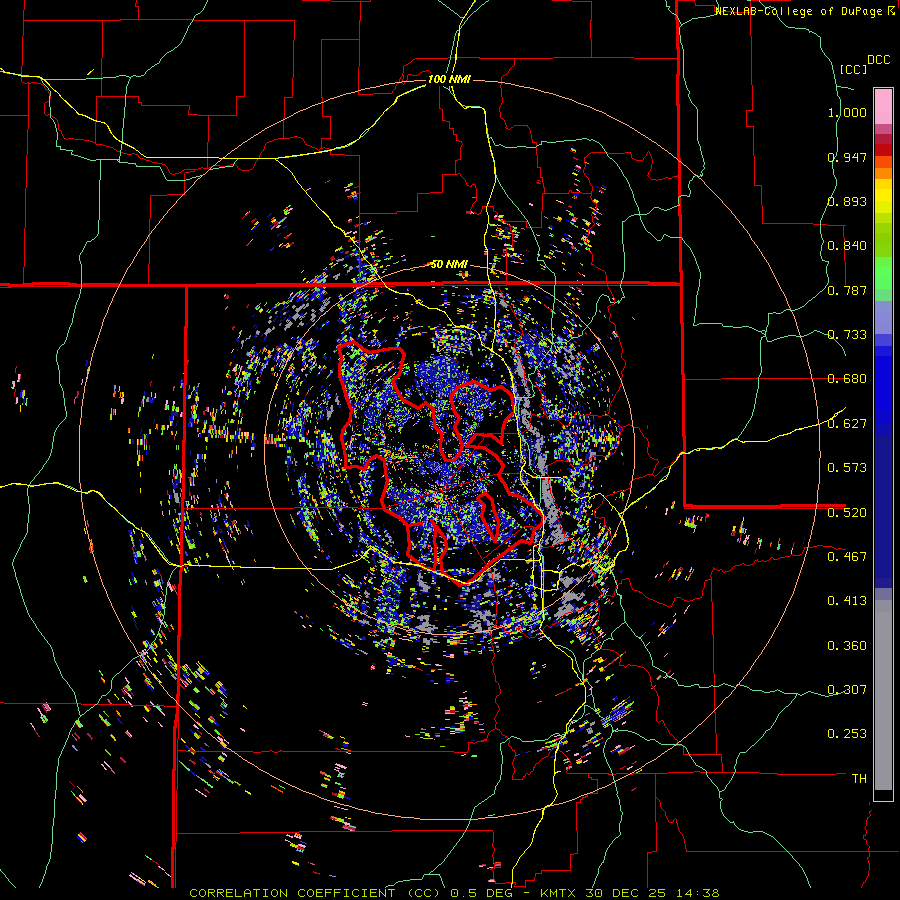Screen dimensions: 900x900
Task: Click the 0.307 legend value
Action: coord(847,690)
